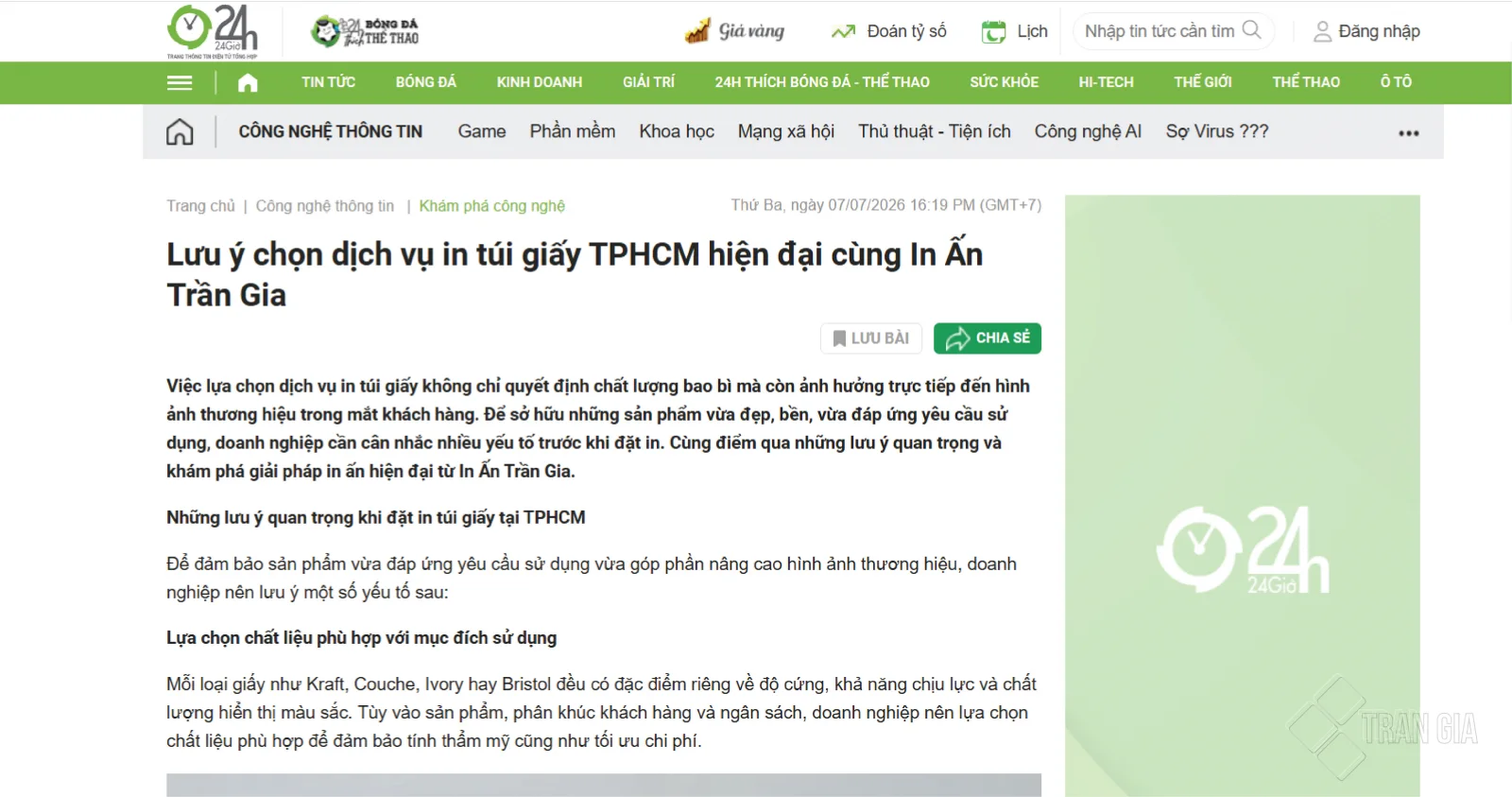Viewport: 1512px width, 797px height.
Task: Open the hamburger menu in green bar
Action: pos(180,83)
